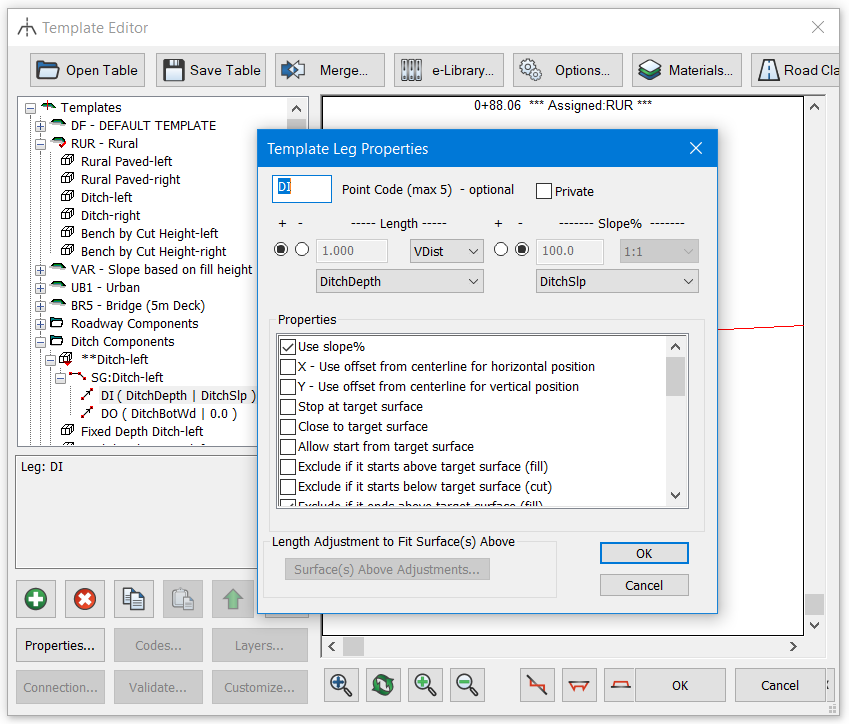This screenshot has width=849, height=724.
Task: Close the Template Leg Properties dialog
Action: click(x=696, y=148)
